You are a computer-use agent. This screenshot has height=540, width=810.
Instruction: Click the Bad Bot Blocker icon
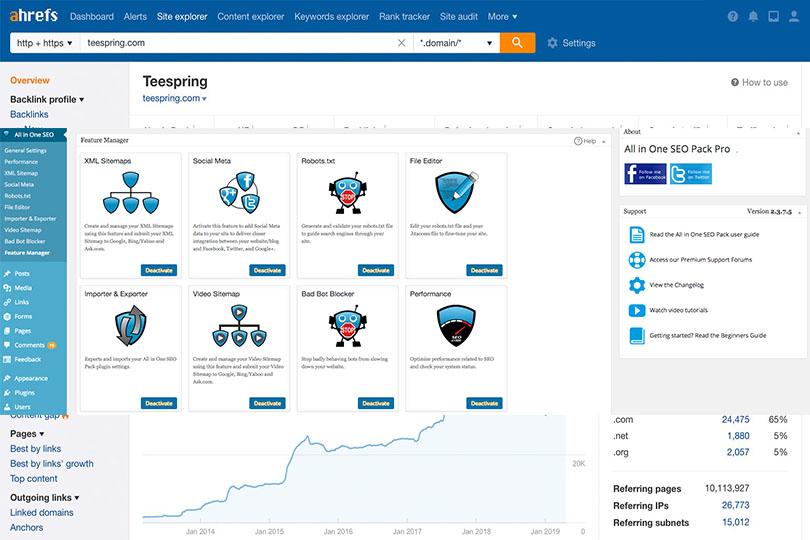348,326
